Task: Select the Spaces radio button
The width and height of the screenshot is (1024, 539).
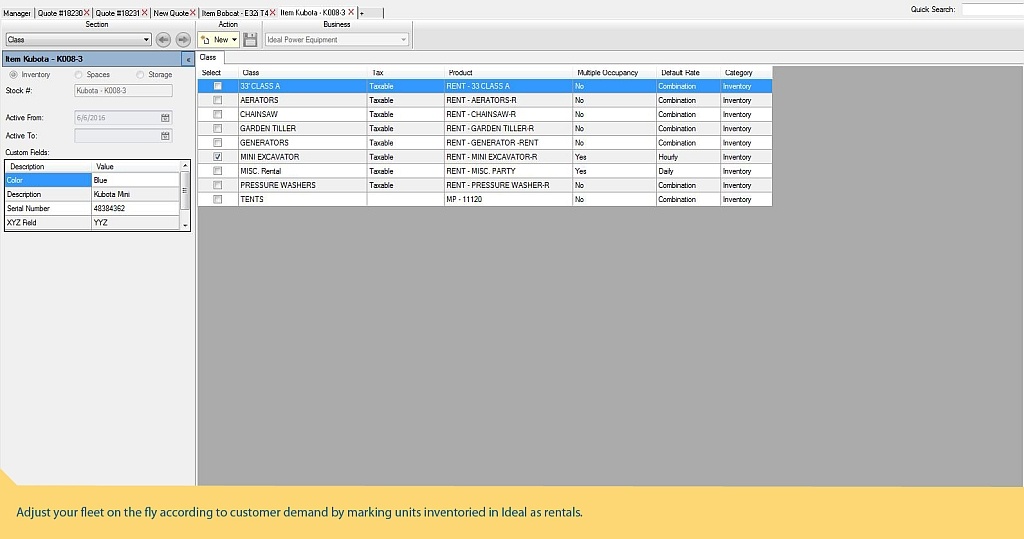Action: (79, 75)
